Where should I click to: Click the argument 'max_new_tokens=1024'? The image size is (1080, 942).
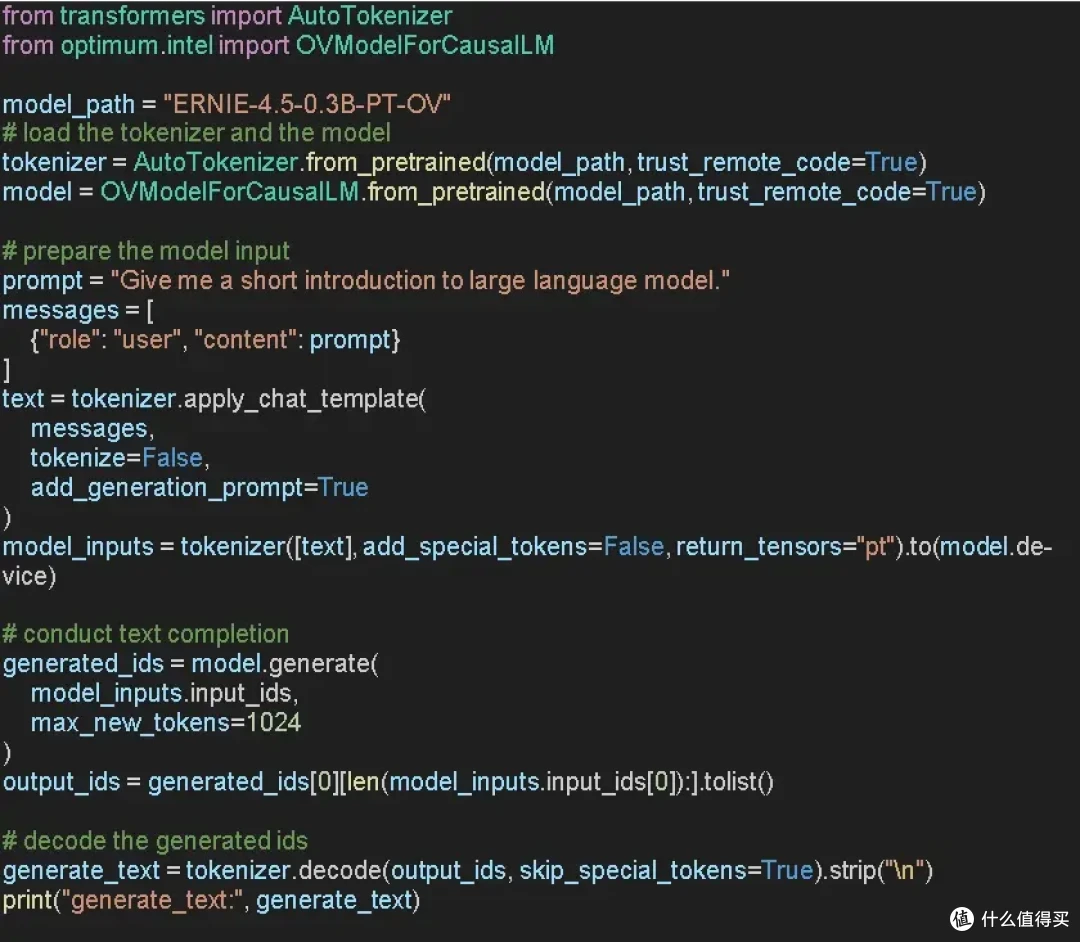[166, 723]
